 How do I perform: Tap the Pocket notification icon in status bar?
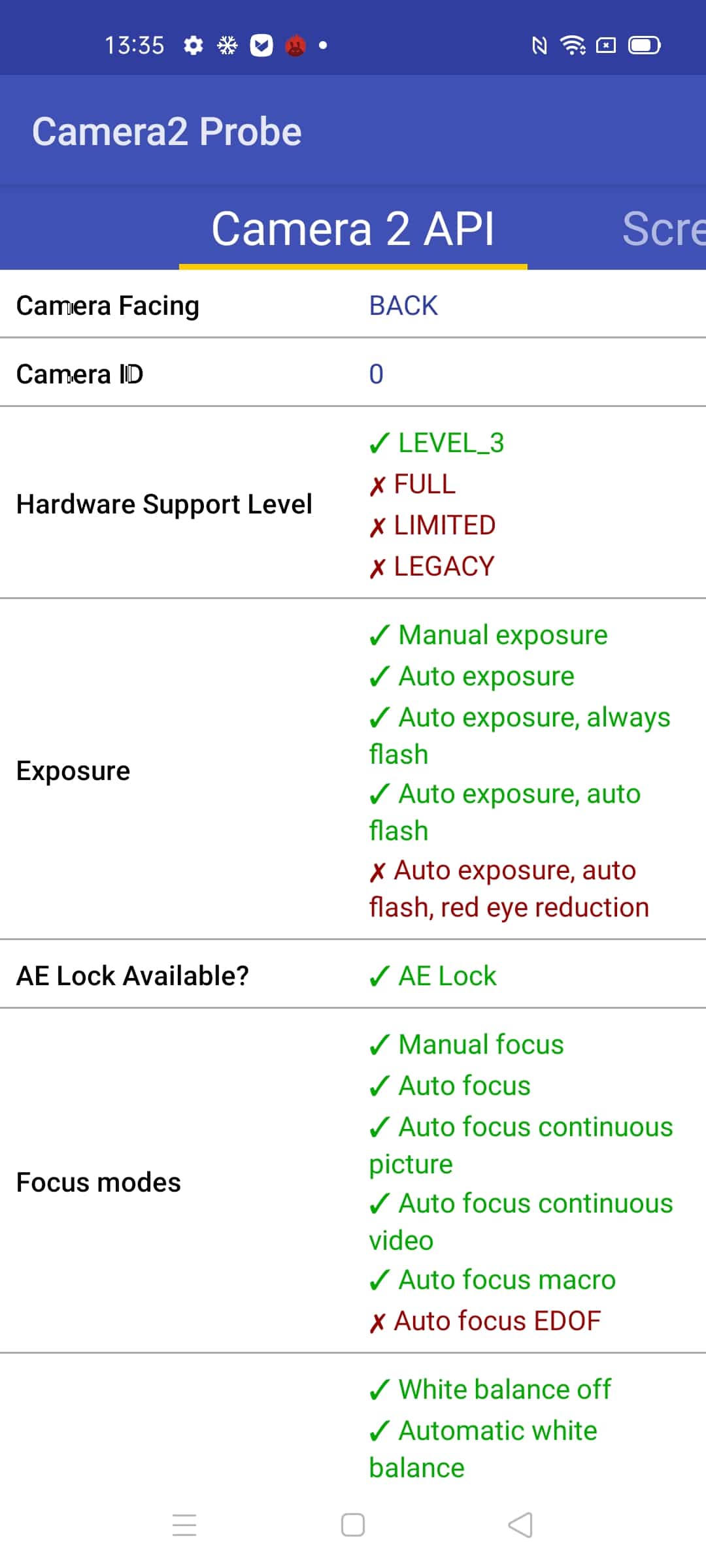261,46
